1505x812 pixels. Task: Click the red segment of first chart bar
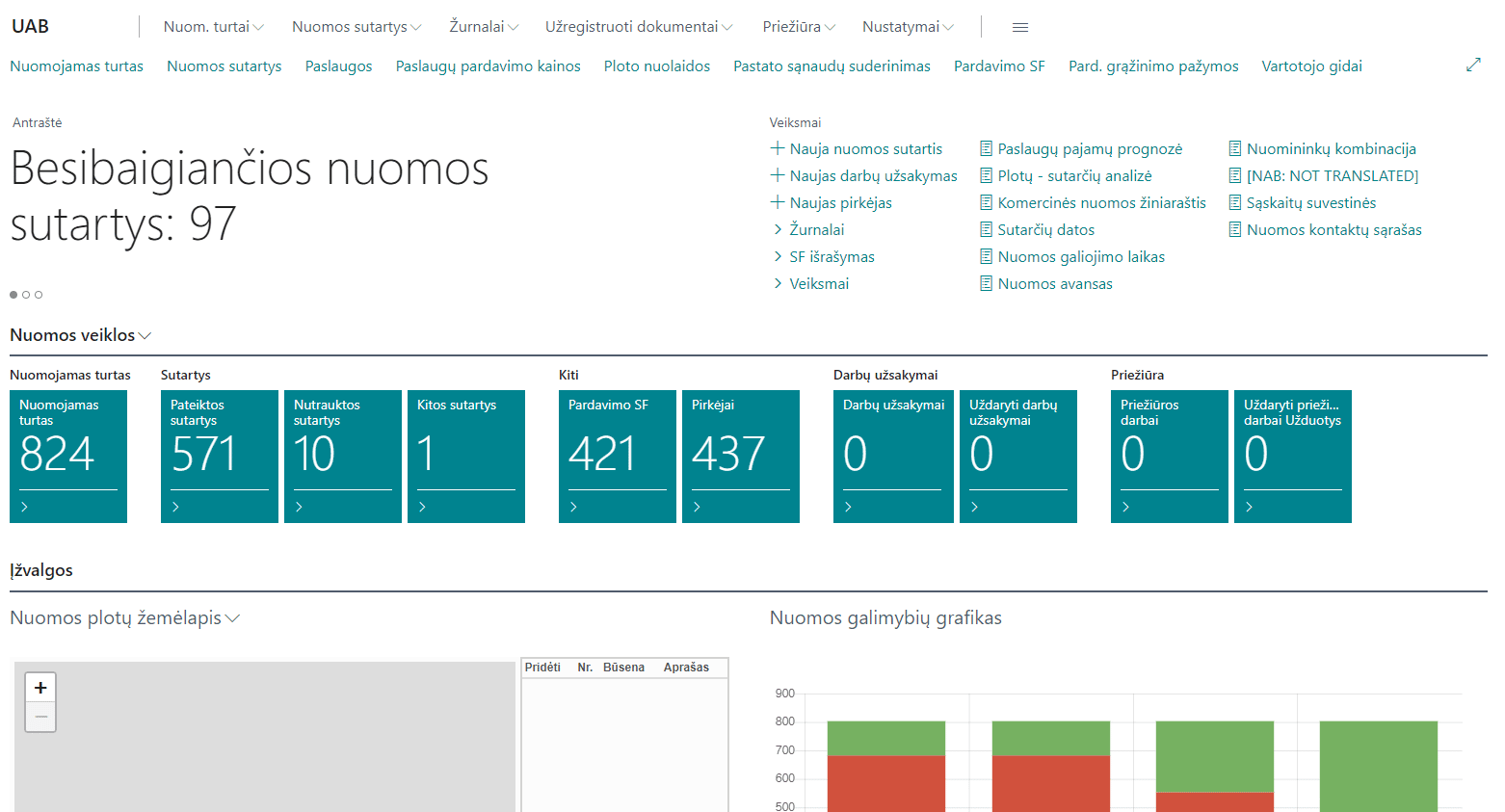coord(885,782)
